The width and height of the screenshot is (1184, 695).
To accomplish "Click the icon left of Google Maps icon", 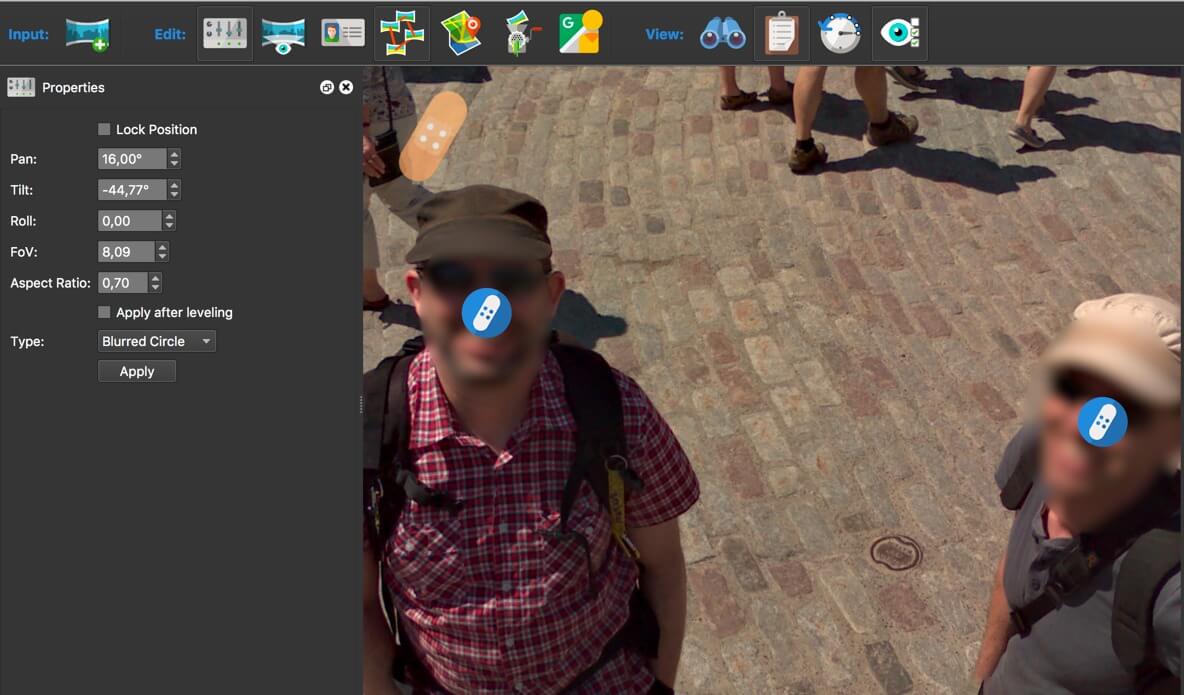I will [521, 33].
